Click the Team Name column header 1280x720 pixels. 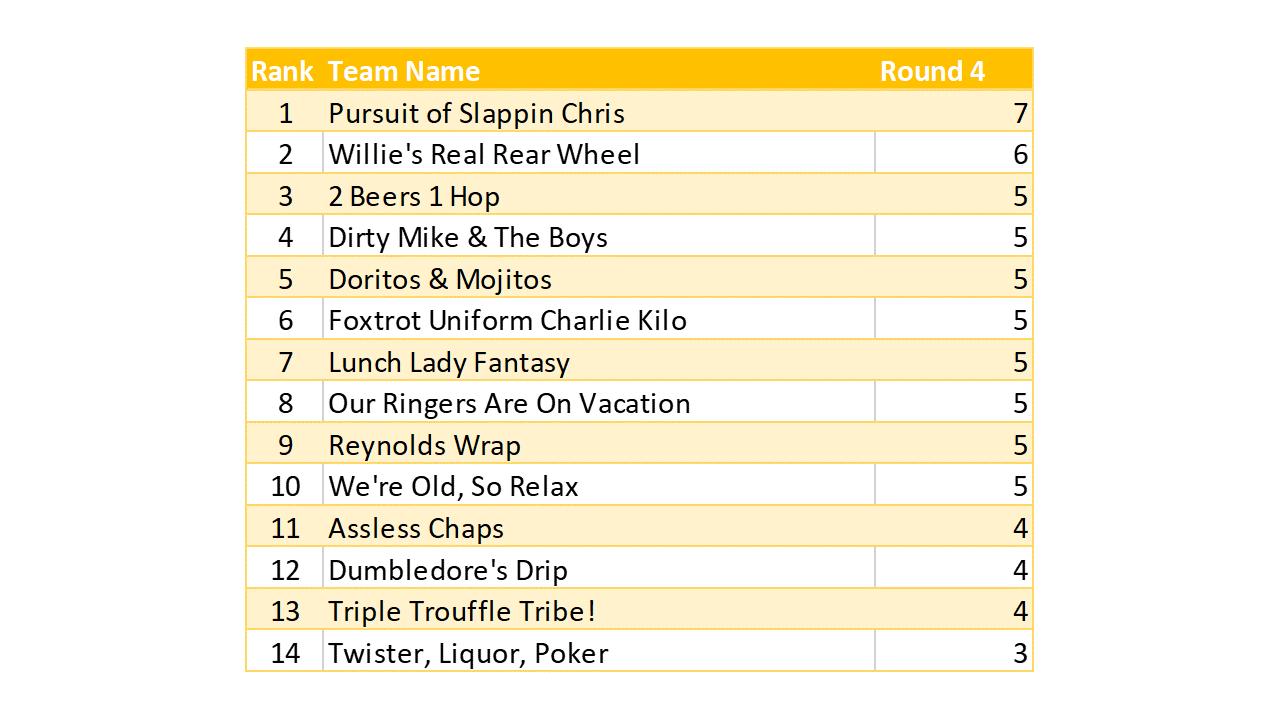(404, 72)
